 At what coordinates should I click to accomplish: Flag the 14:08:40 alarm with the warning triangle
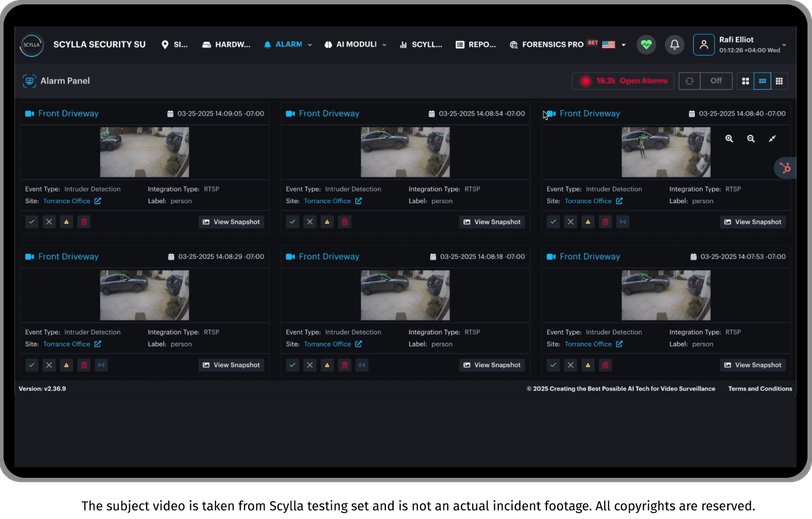588,222
